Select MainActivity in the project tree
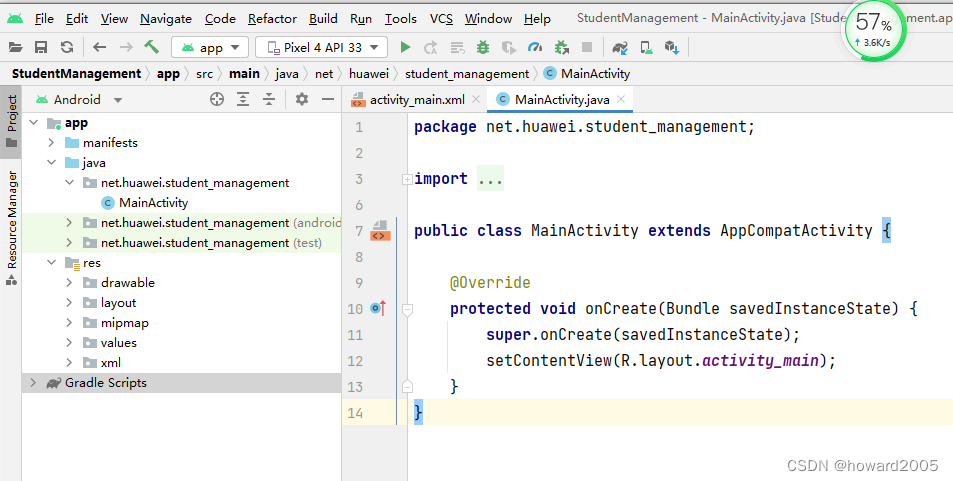This screenshot has height=481, width=953. tap(153, 202)
